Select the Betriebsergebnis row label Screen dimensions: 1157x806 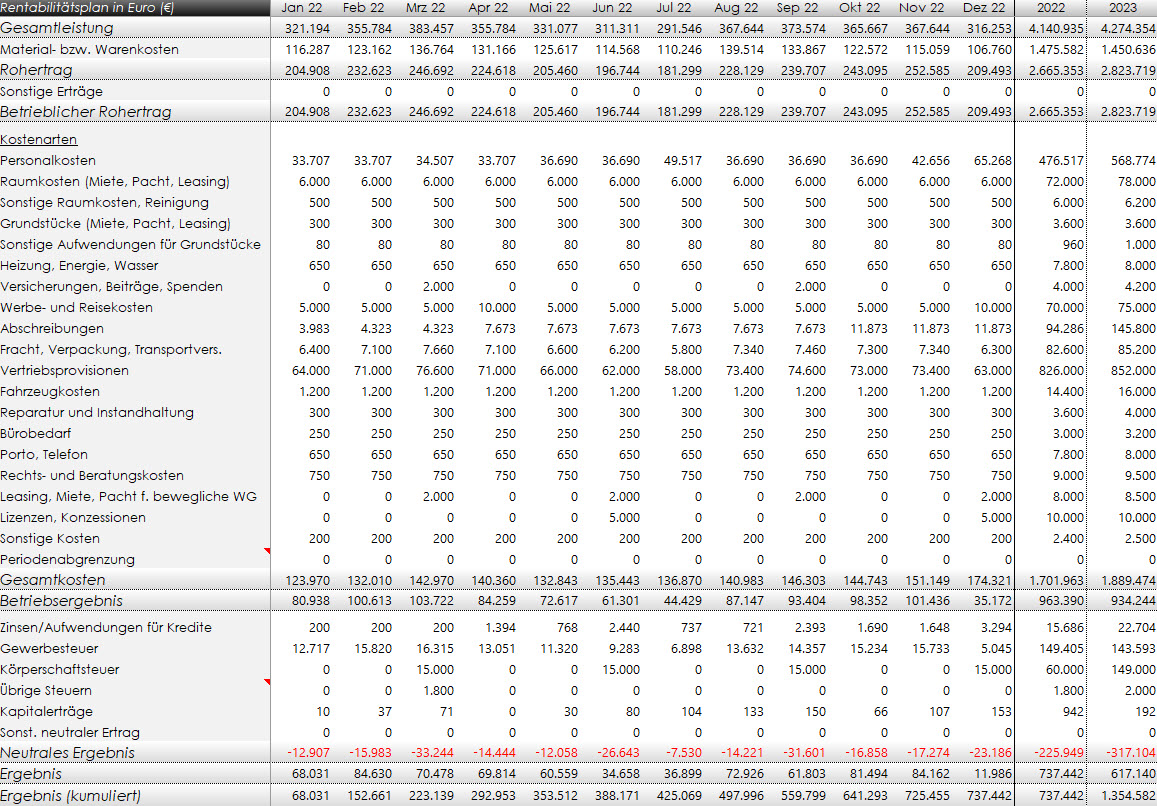click(x=61, y=601)
